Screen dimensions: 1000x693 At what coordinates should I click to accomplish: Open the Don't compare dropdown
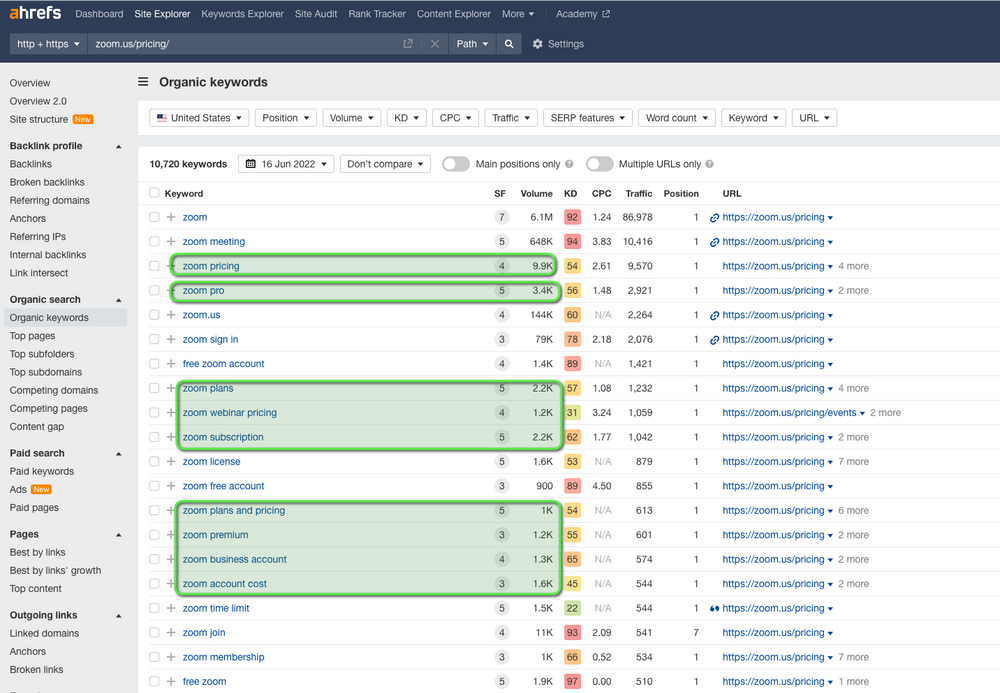[385, 164]
